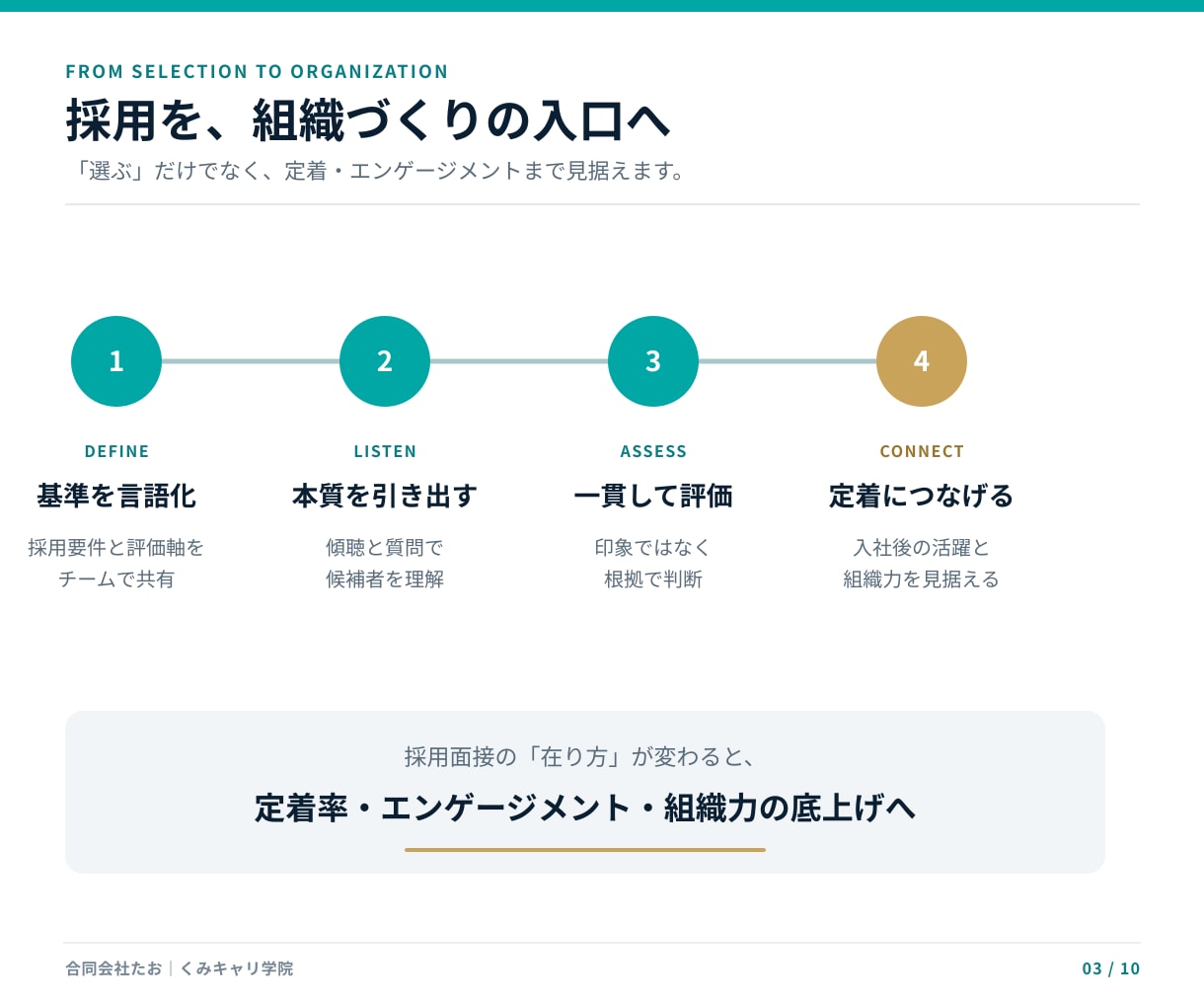
Task: Click the teal step circle numbered 3
Action: tap(653, 361)
